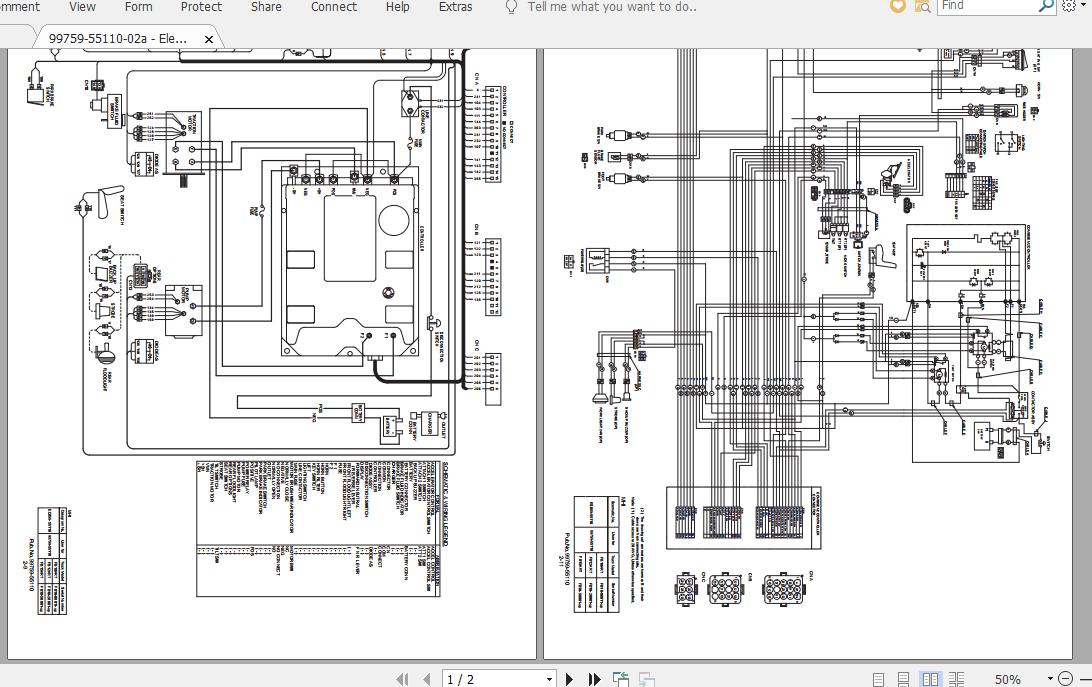1092x687 pixels.
Task: Open the Share ribbon tab
Action: point(266,7)
